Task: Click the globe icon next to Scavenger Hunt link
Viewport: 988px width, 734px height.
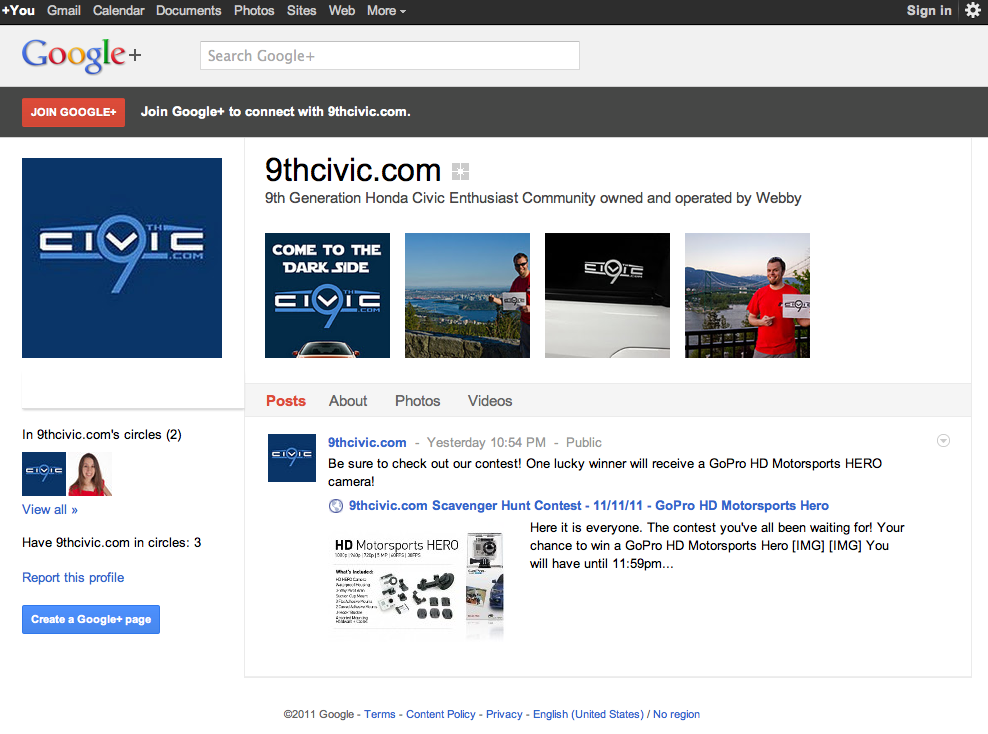Action: click(336, 506)
